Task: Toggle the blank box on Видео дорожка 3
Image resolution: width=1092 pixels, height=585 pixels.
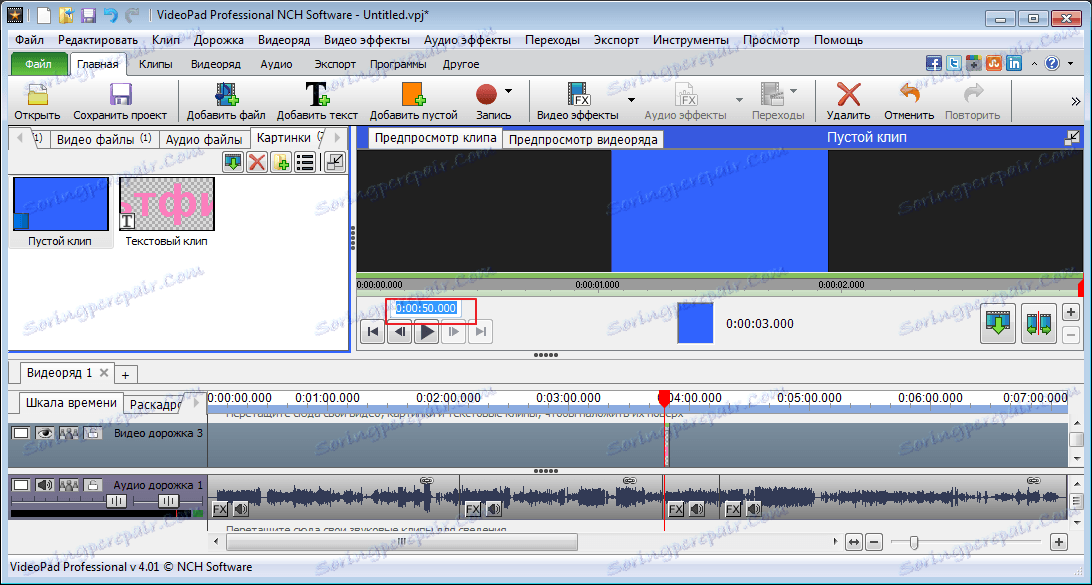Action: point(21,433)
